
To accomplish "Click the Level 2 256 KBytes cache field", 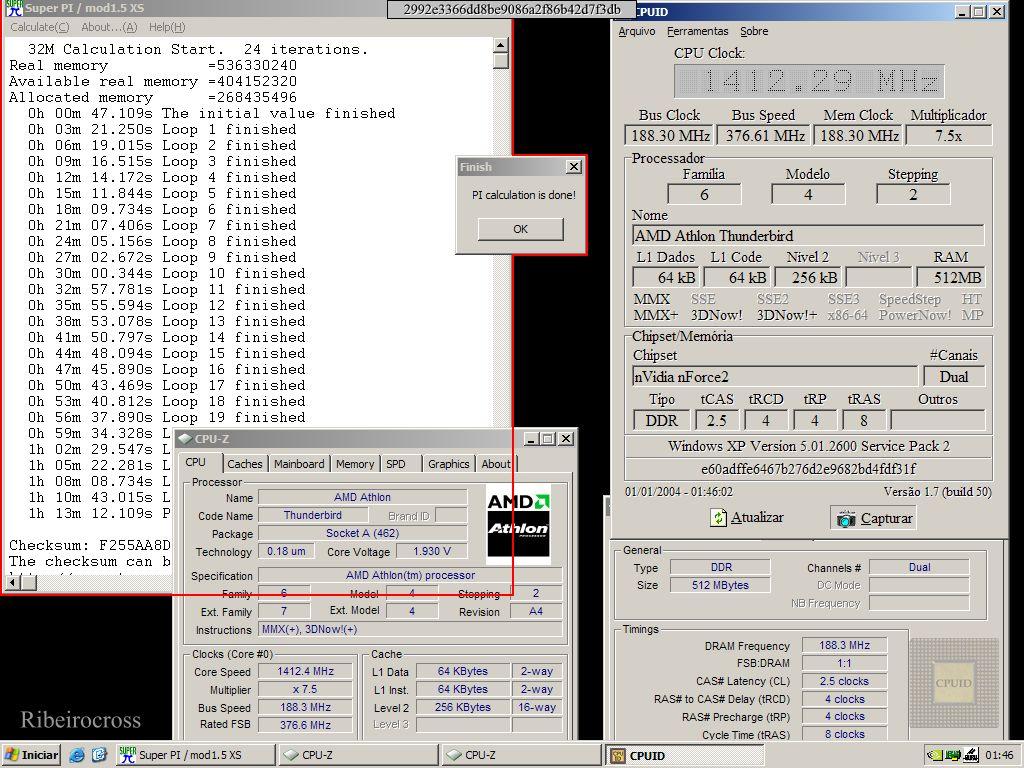I will [x=462, y=707].
